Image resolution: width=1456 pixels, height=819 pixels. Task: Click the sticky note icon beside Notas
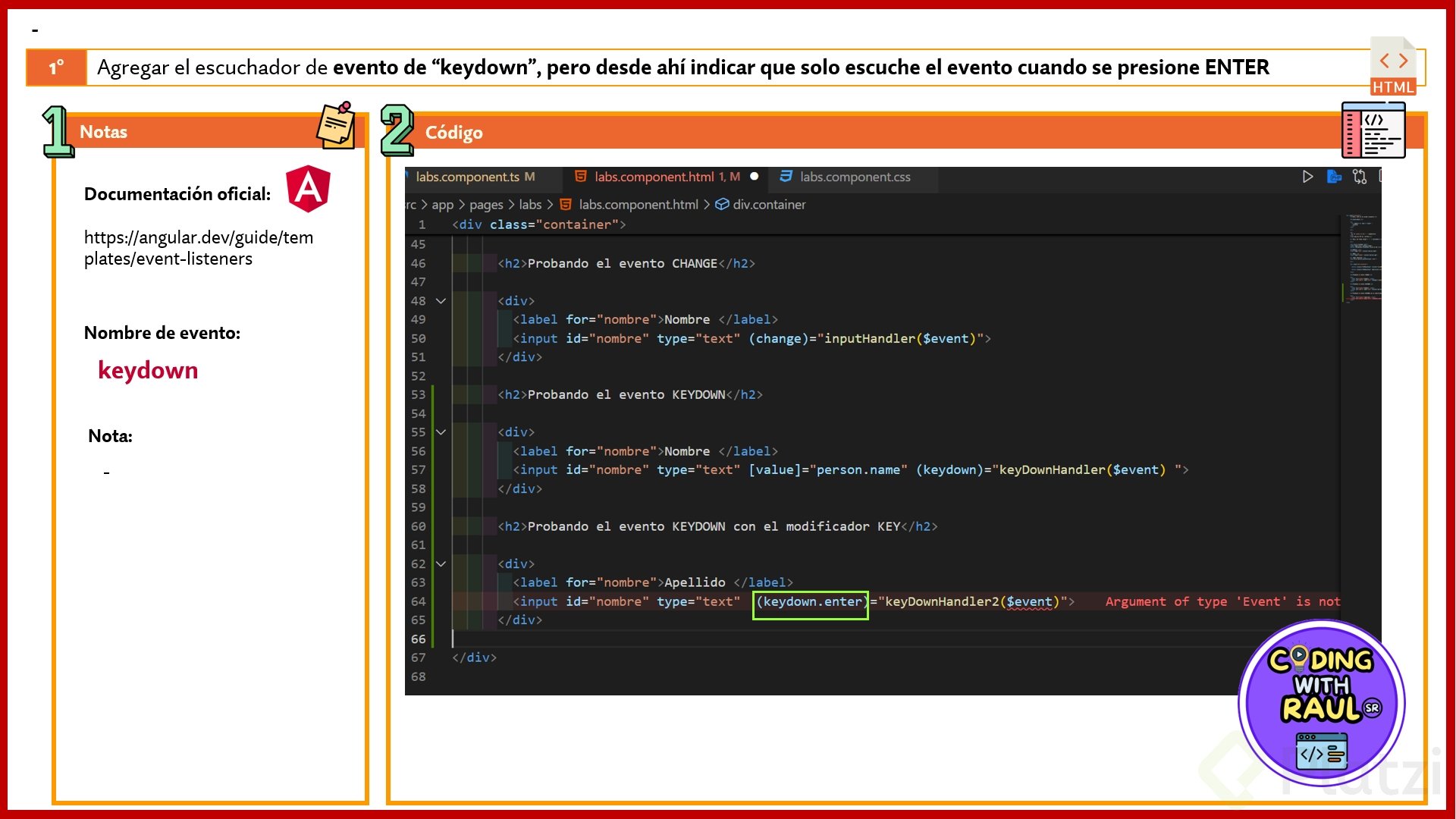point(336,125)
